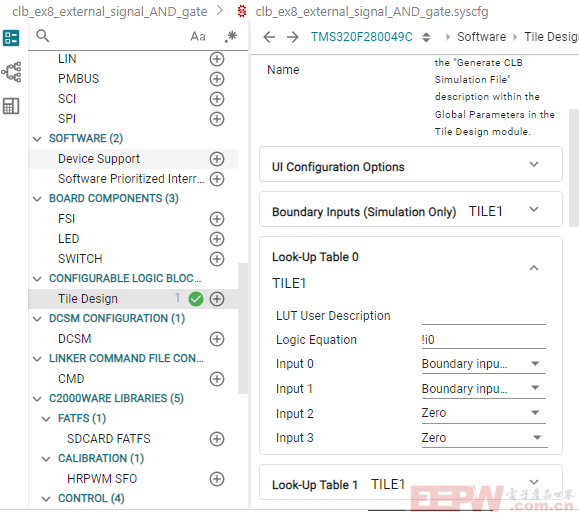Open the module list sidebar view
Image resolution: width=579 pixels, height=517 pixels.
point(11,38)
